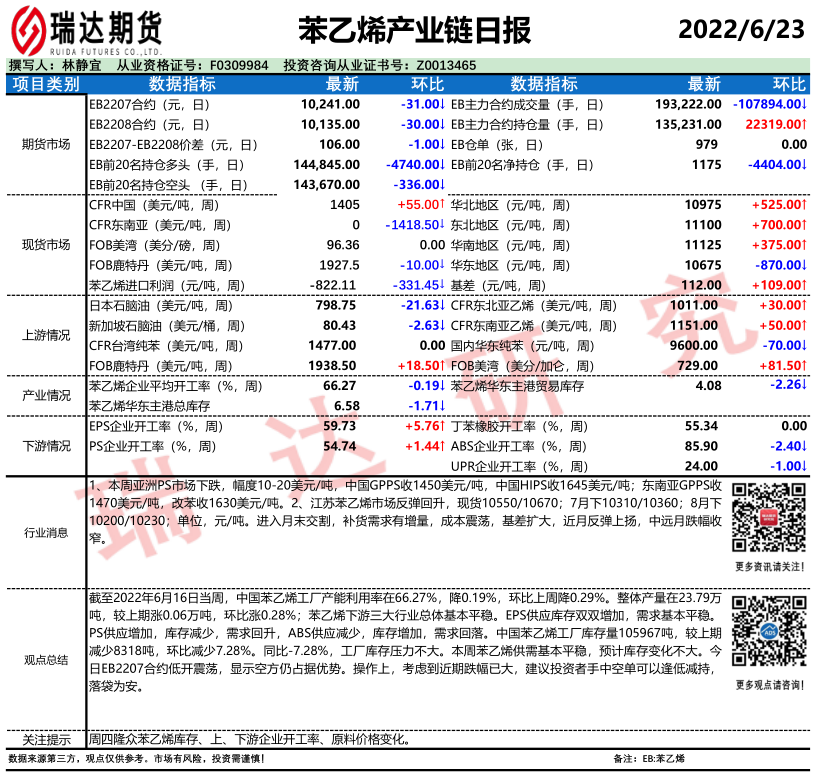
Task: Select the 观点总结 section label
Action: pos(45,660)
